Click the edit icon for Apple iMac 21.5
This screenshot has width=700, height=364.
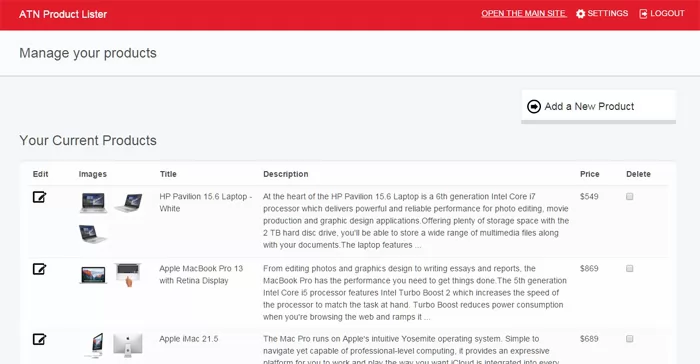point(39,339)
